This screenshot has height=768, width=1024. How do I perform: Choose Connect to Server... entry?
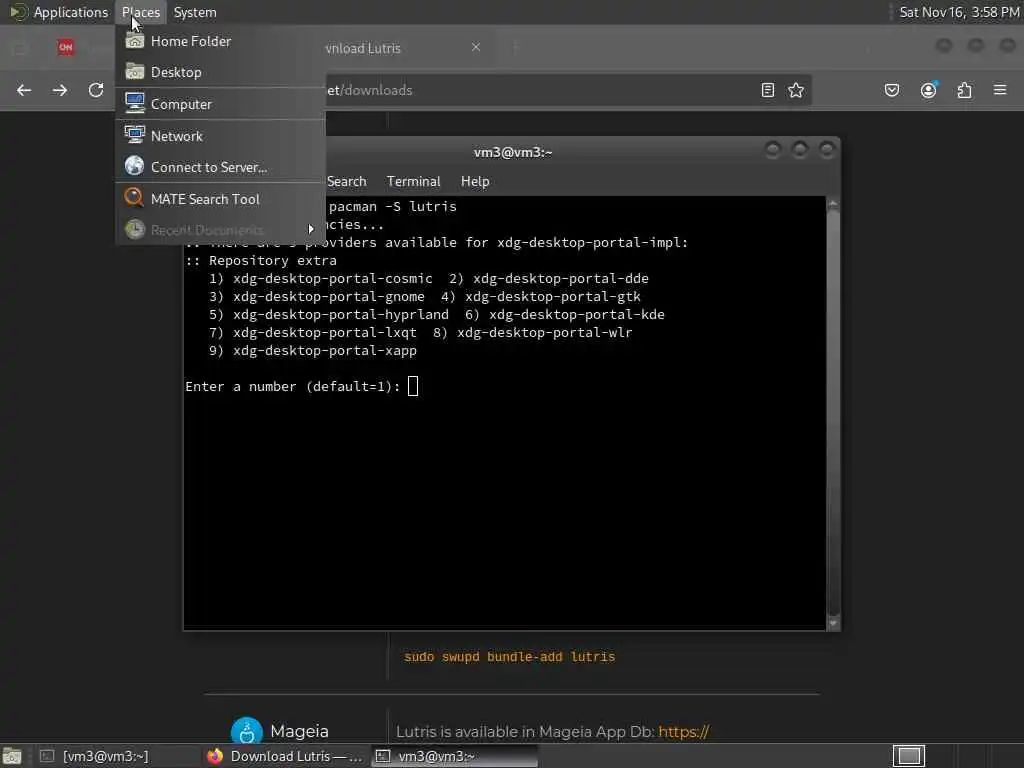click(221, 167)
